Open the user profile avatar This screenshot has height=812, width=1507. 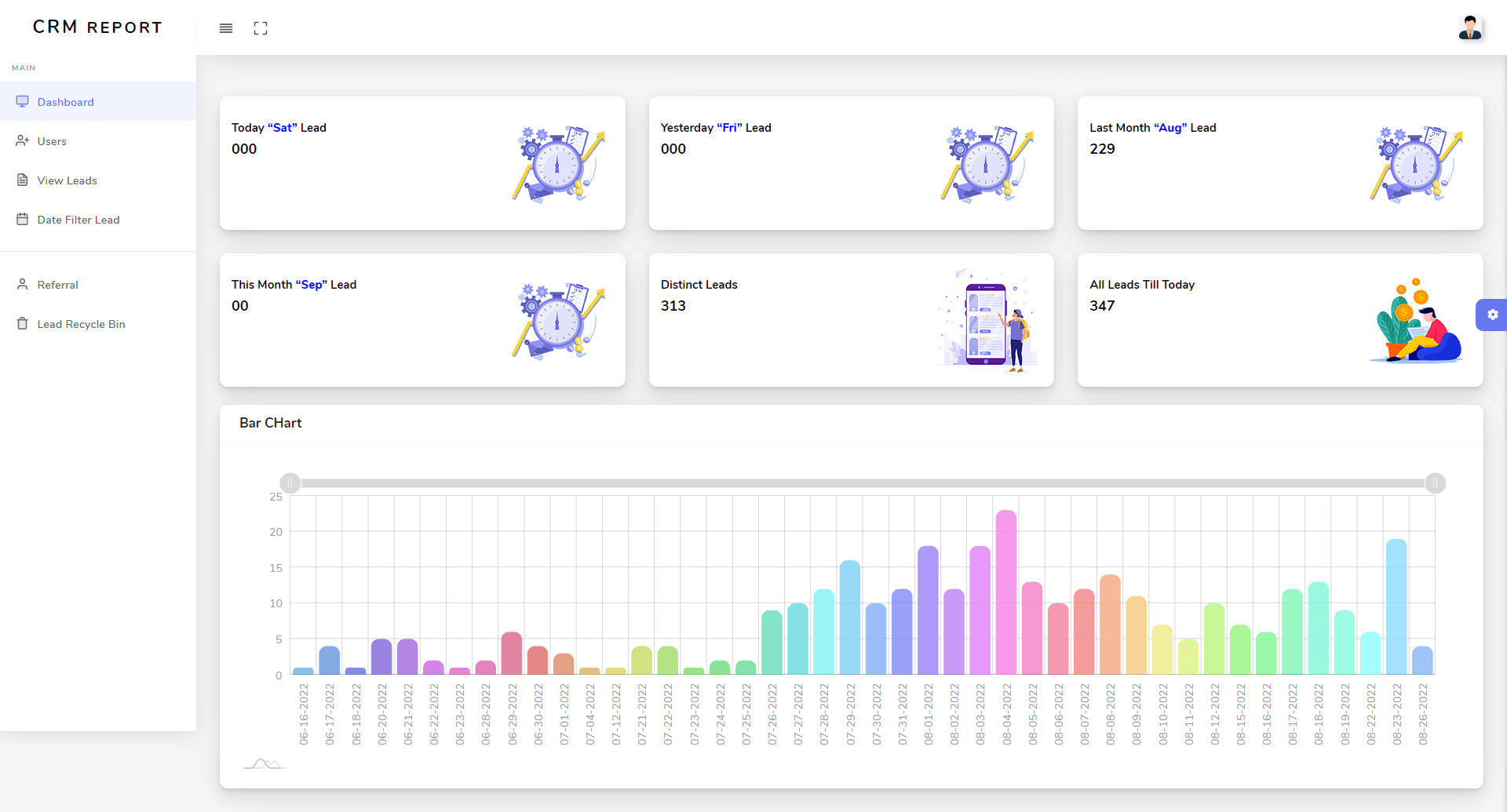(x=1469, y=28)
